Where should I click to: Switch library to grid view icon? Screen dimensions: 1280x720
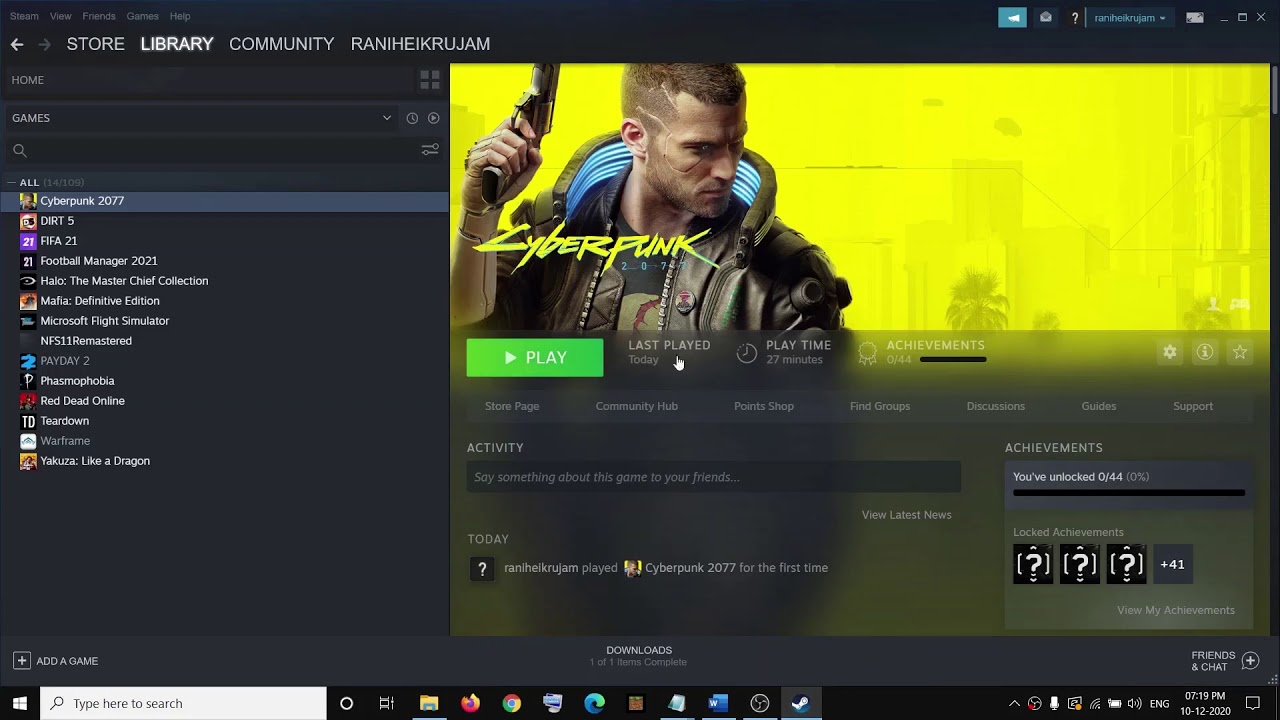coord(430,80)
